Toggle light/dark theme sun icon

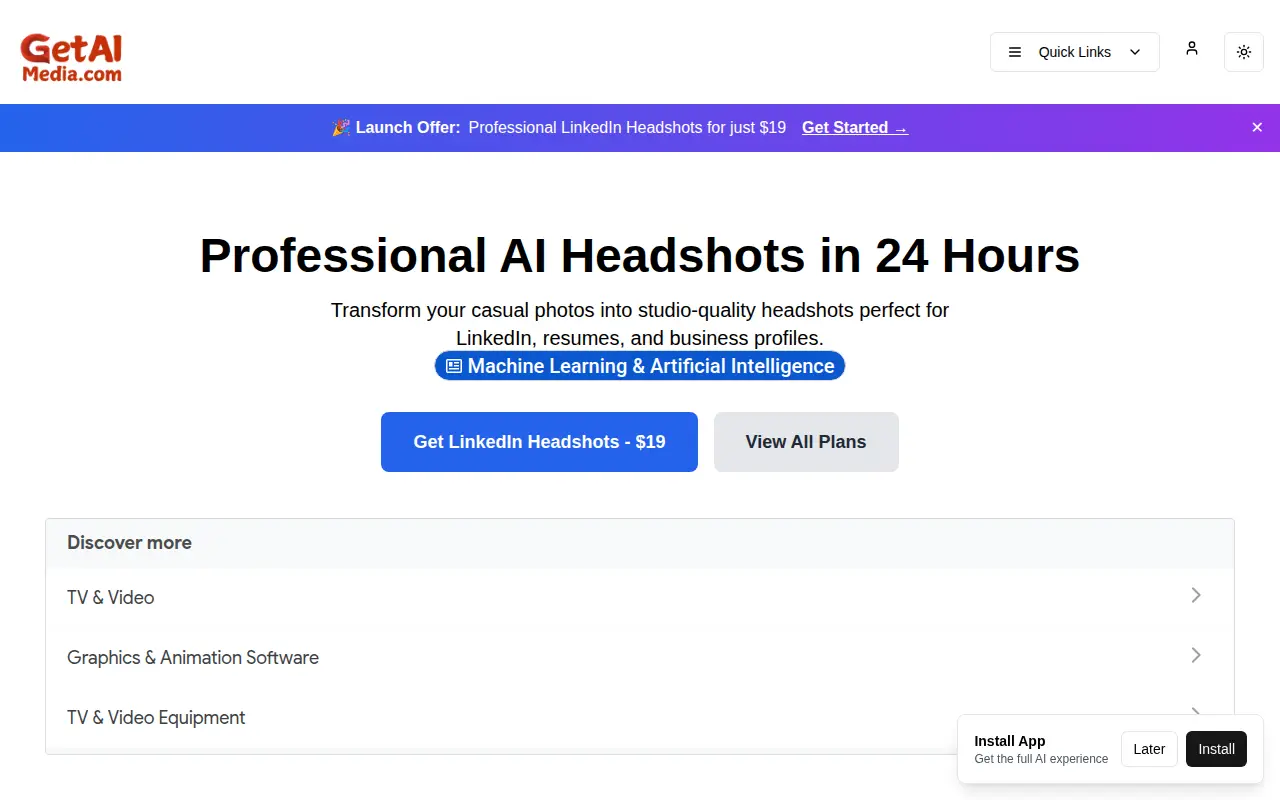(x=1244, y=52)
